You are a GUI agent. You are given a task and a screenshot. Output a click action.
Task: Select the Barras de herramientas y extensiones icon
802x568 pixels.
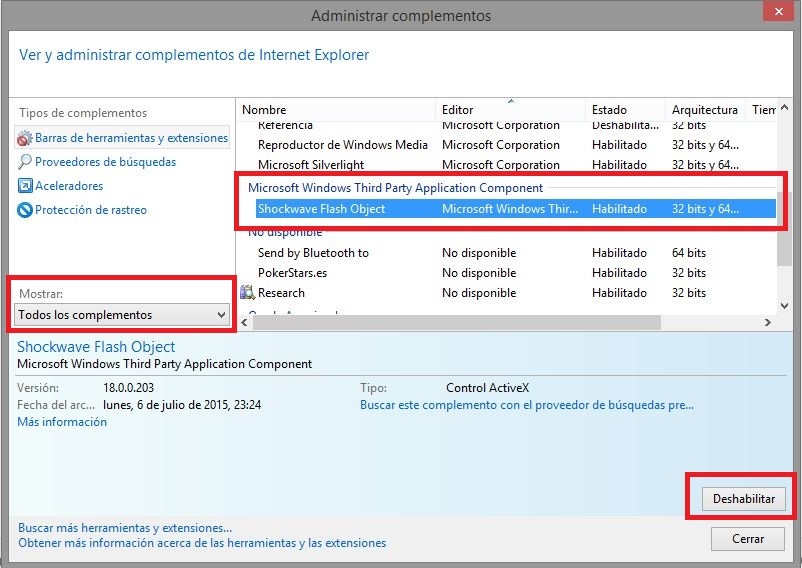(x=25, y=138)
